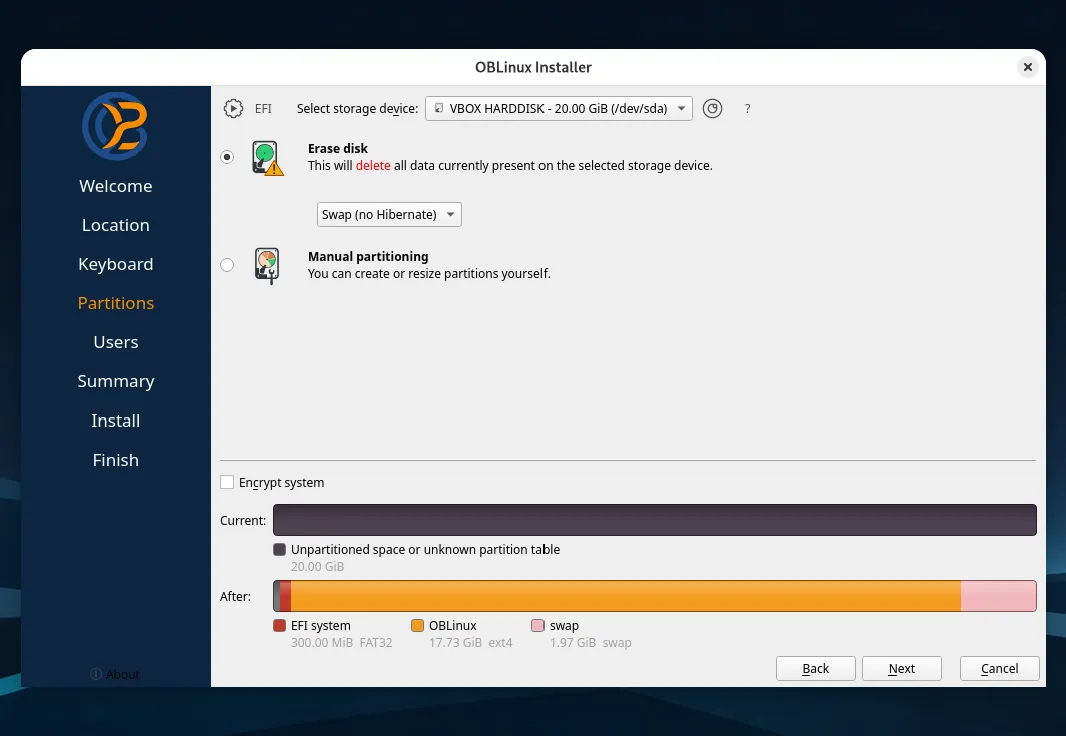
Task: Click the Cancel button
Action: [999, 669]
